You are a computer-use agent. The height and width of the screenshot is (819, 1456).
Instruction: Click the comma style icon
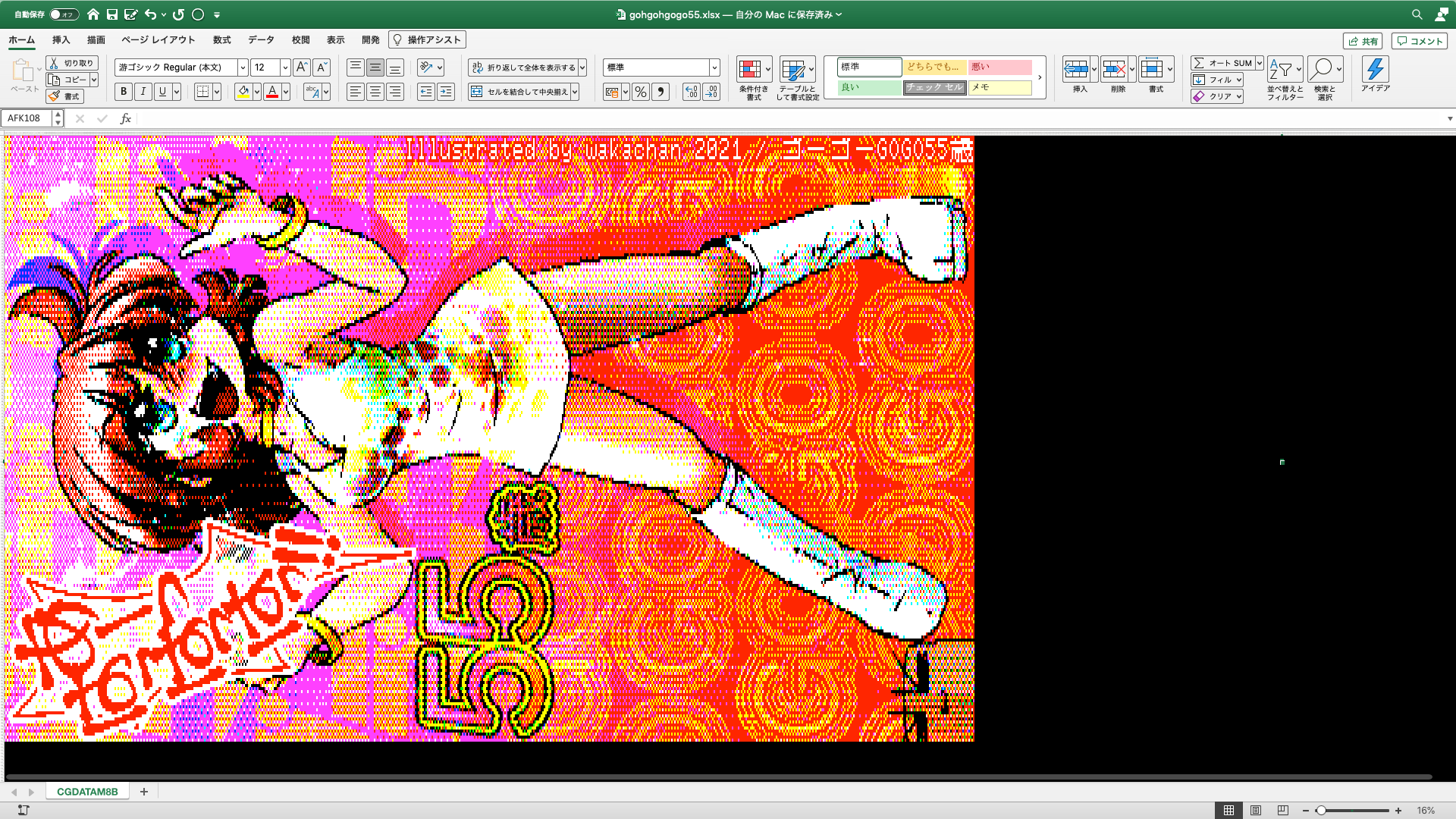tap(661, 93)
